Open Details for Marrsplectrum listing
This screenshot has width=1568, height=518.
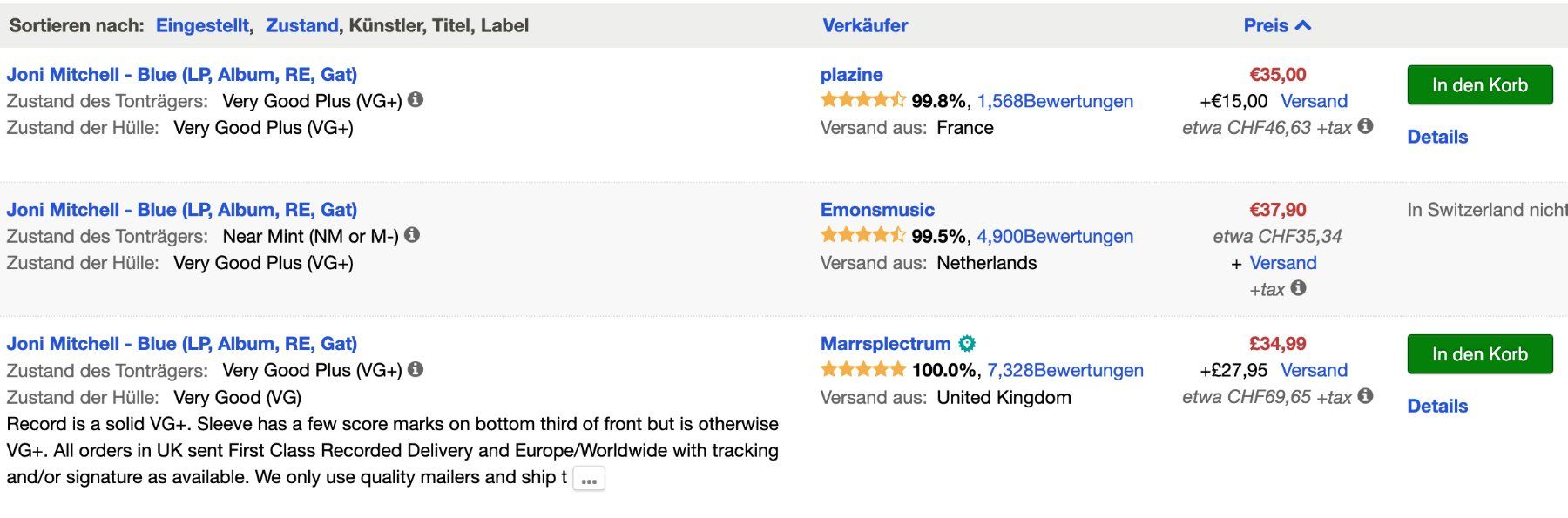coord(1437,406)
